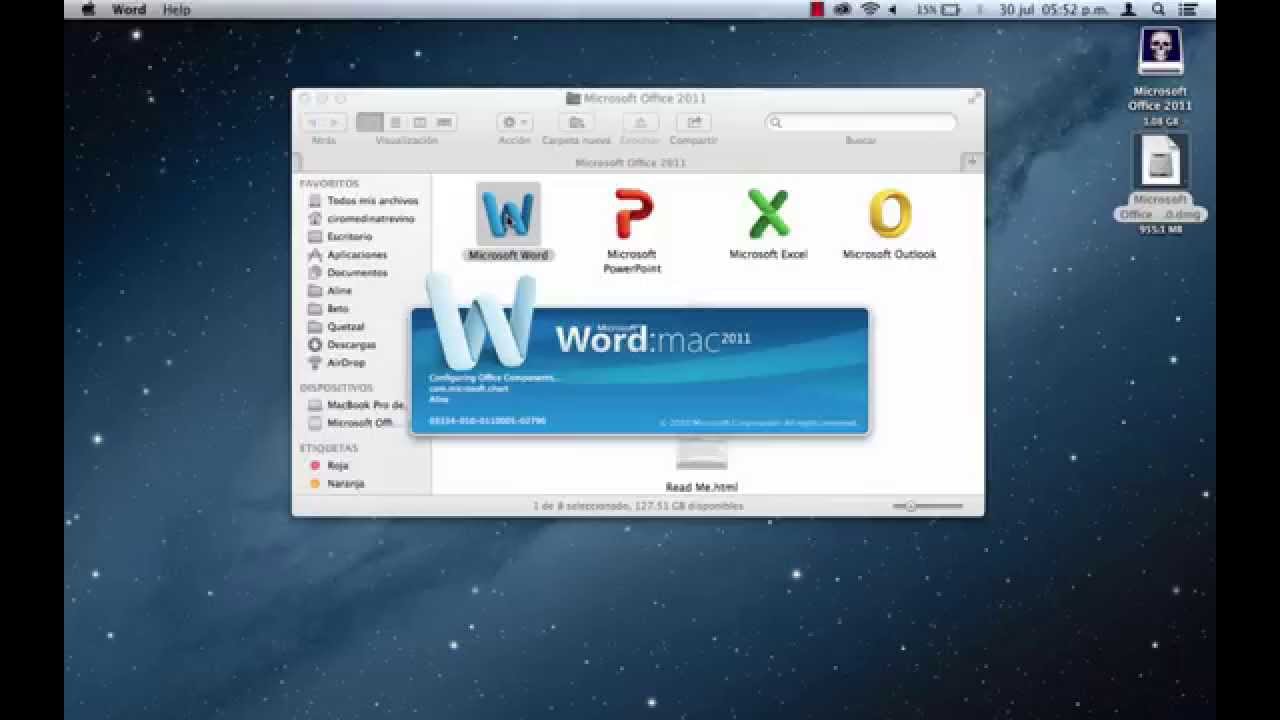Viewport: 1280px width, 720px height.
Task: Select the Roja red tag
Action: pos(328,466)
